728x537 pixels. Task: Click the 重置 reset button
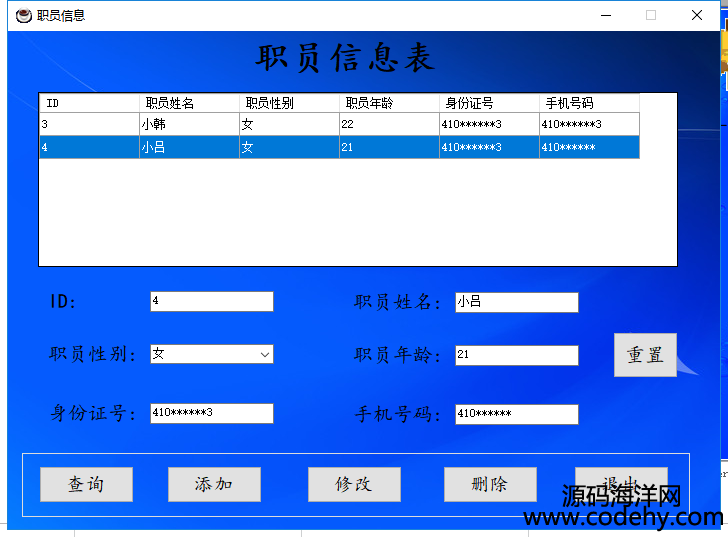(x=645, y=355)
